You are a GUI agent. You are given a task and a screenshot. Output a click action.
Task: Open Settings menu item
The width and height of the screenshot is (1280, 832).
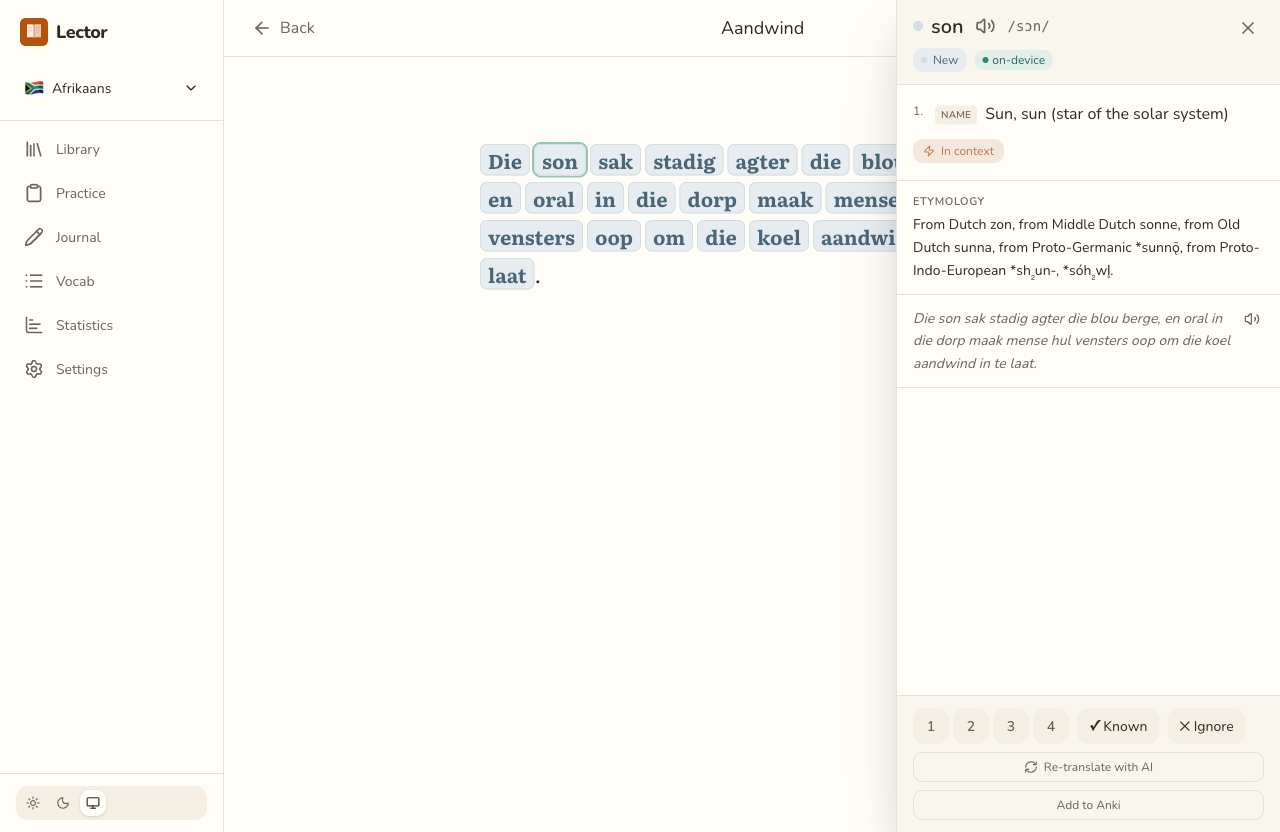[x=112, y=369]
